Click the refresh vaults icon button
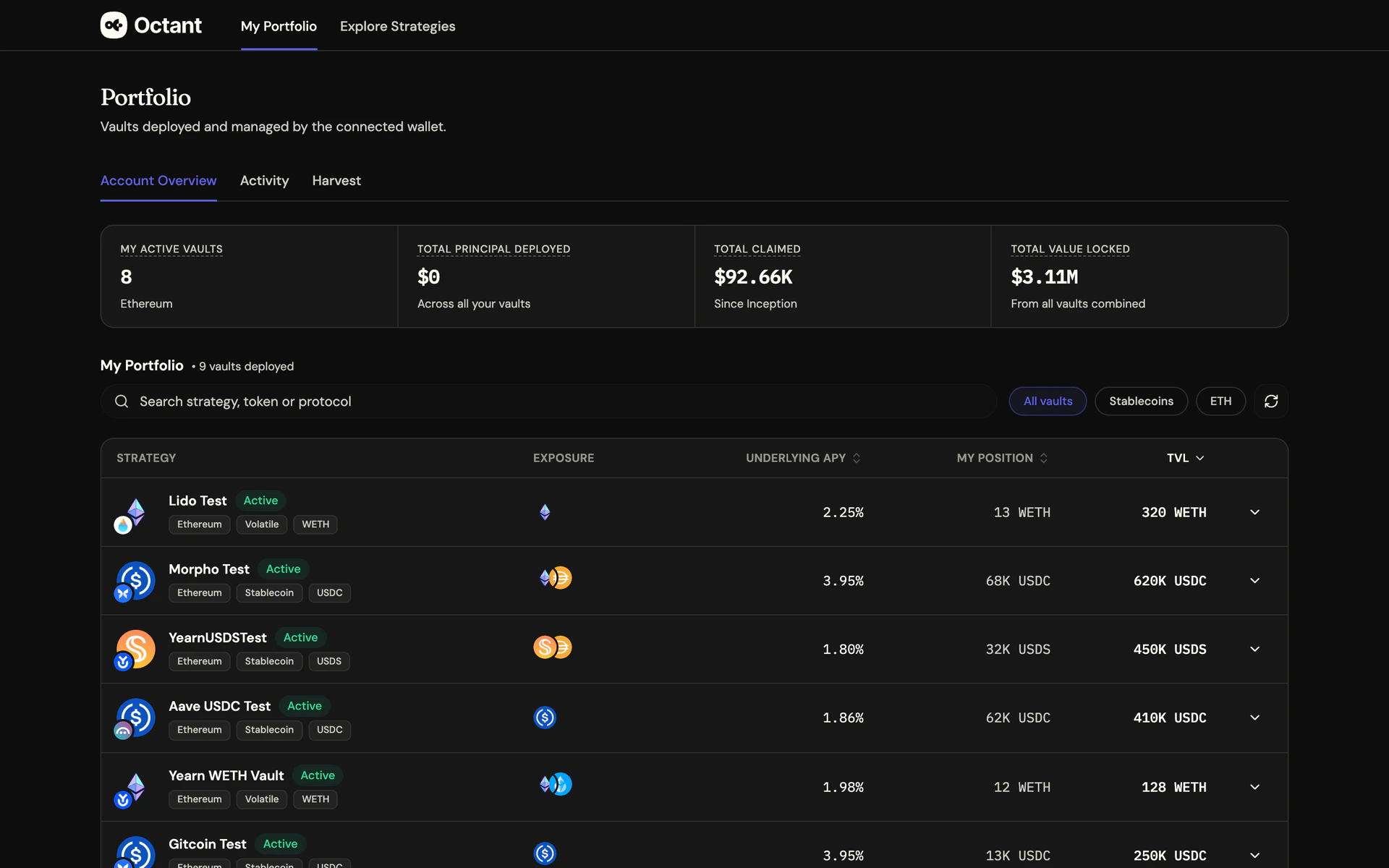The image size is (1389, 868). click(x=1271, y=401)
